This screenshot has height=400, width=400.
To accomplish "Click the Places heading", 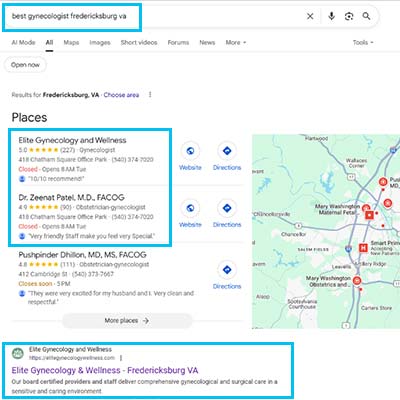I will 29,117.
